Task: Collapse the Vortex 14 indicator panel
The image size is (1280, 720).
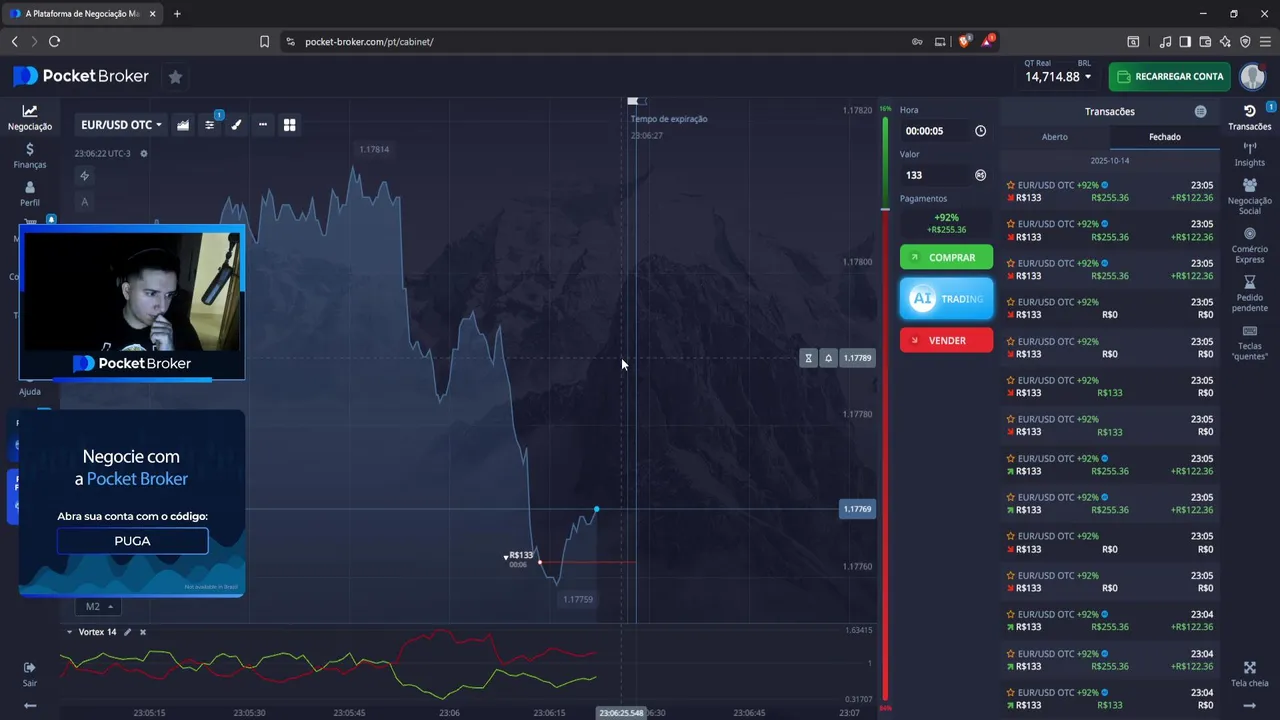Action: point(69,632)
